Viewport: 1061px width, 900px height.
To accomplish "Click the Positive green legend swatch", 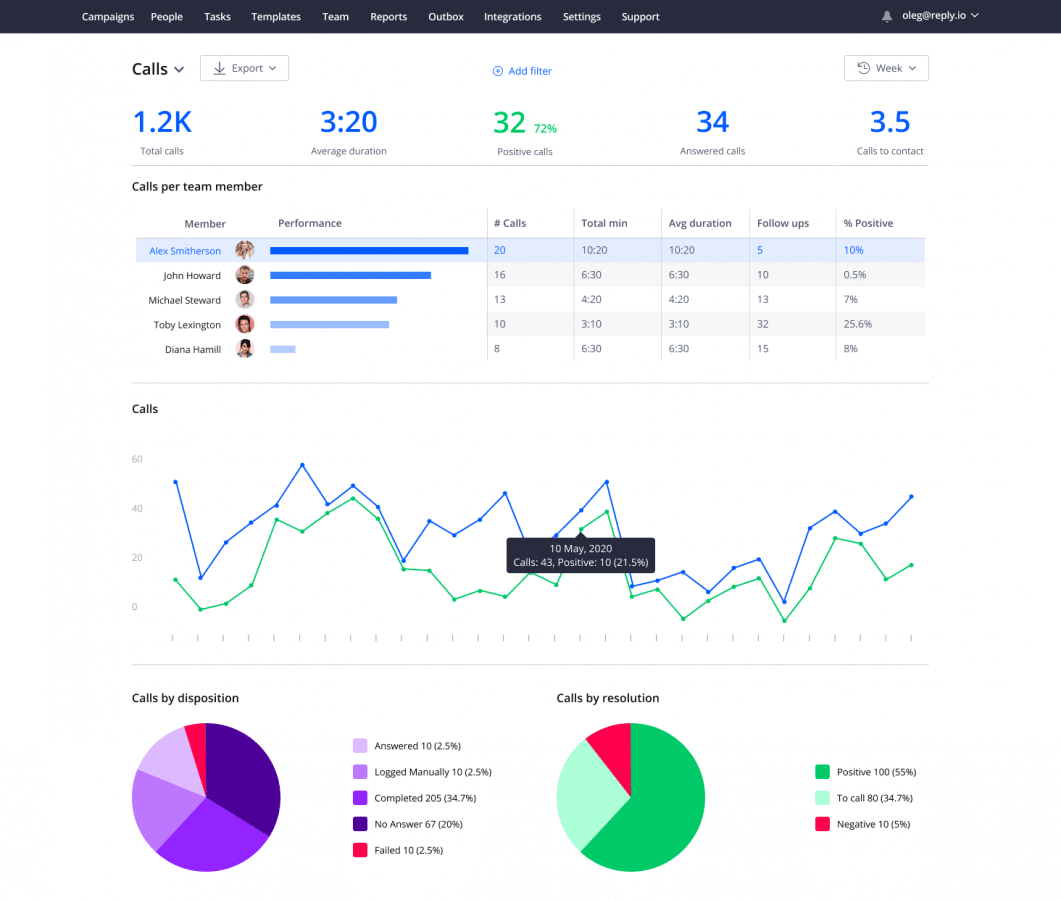I will 822,772.
